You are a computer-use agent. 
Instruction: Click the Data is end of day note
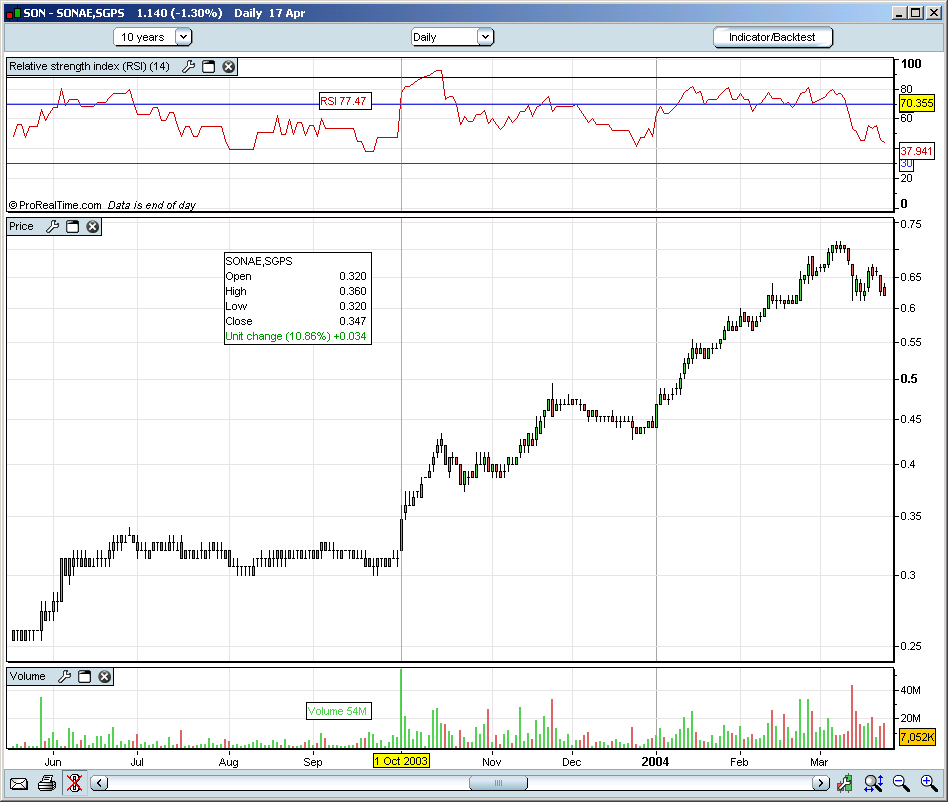[152, 205]
